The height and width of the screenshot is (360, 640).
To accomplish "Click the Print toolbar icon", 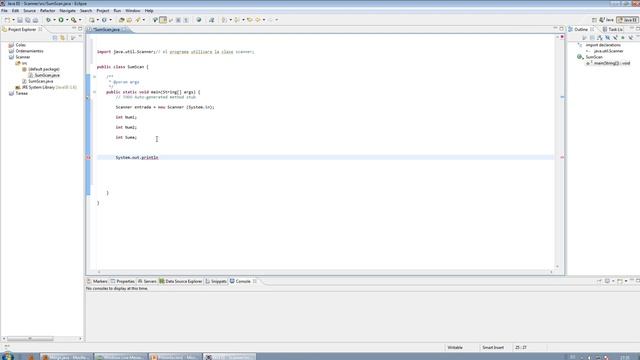I will [35, 20].
